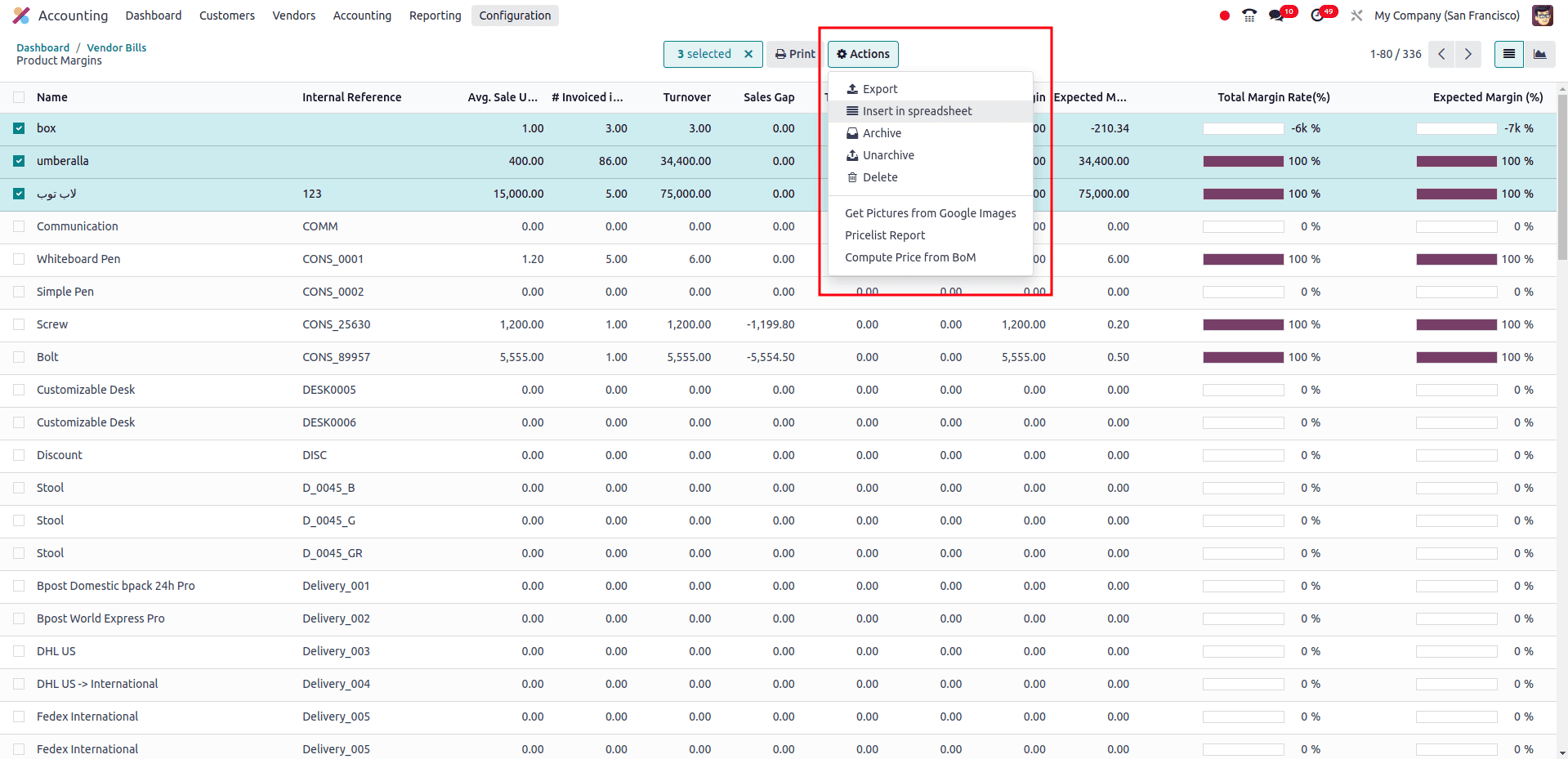Go to Vendor Bills breadcrumb
Image resolution: width=1568 pixels, height=759 pixels.
click(x=117, y=47)
